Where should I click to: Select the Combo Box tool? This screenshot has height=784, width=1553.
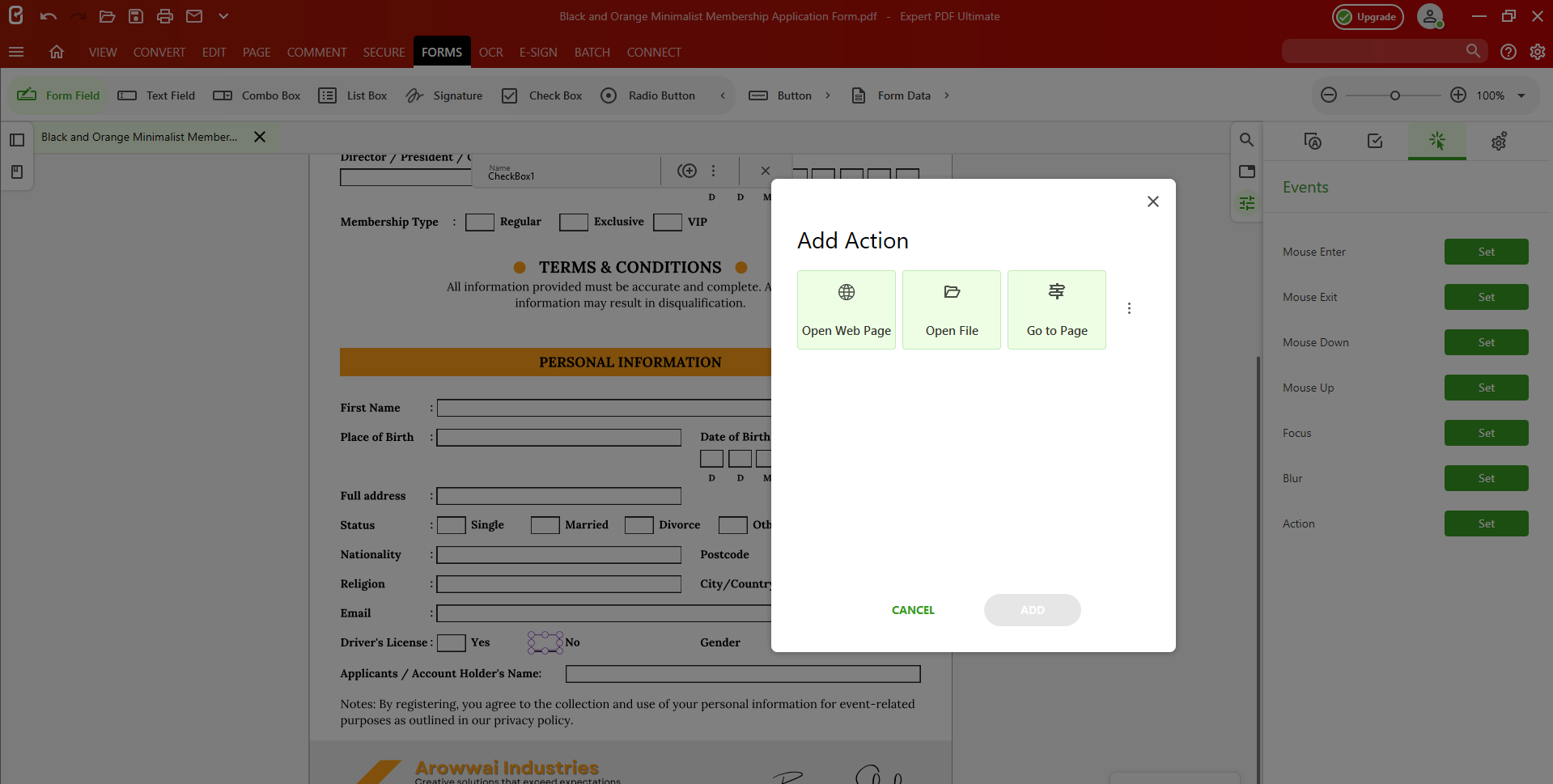[x=257, y=95]
